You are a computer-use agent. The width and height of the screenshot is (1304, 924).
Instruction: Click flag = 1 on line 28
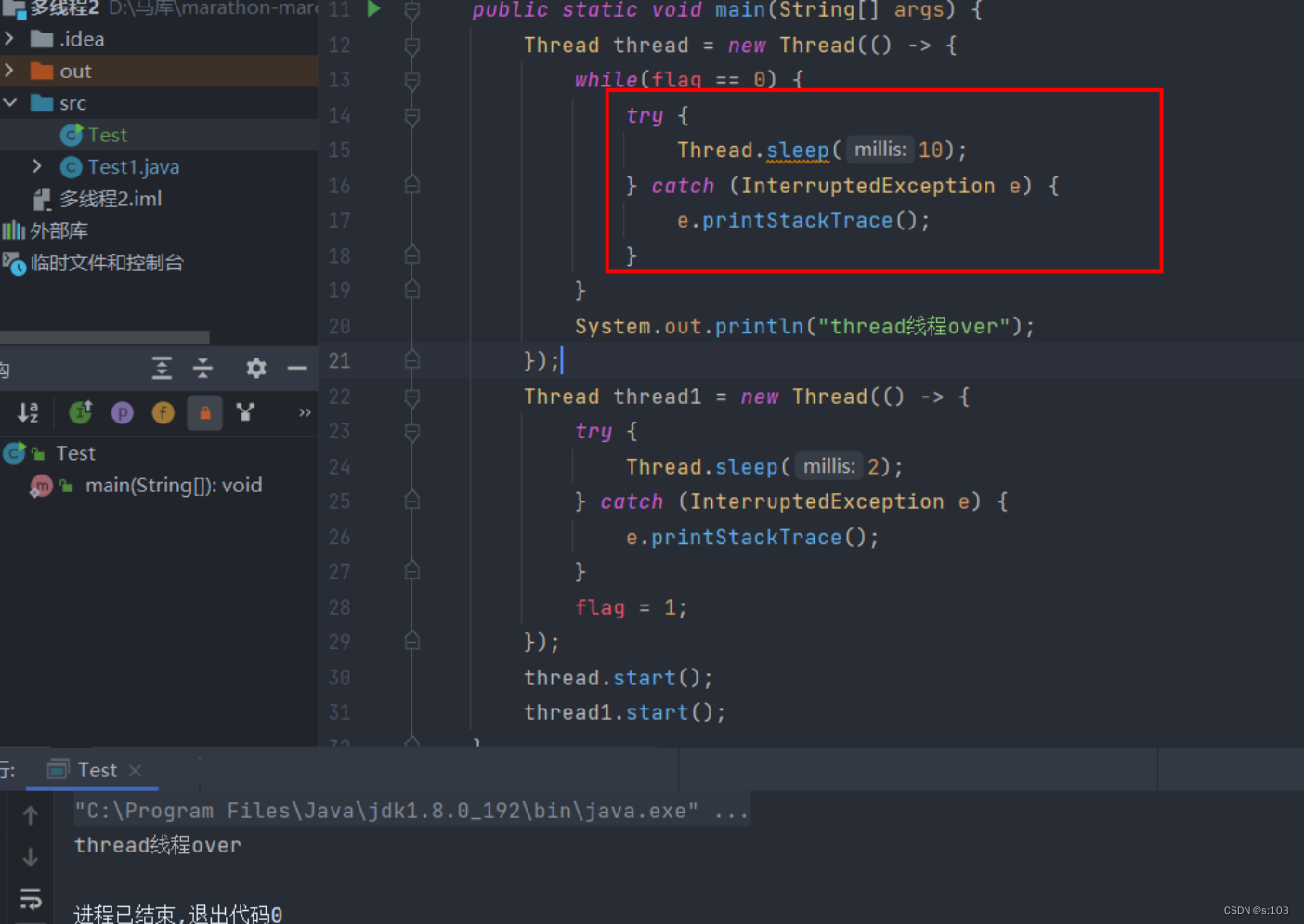631,608
